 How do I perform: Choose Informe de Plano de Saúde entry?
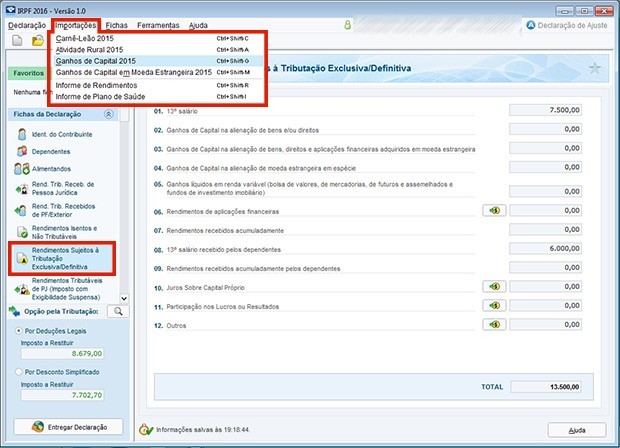coord(158,96)
